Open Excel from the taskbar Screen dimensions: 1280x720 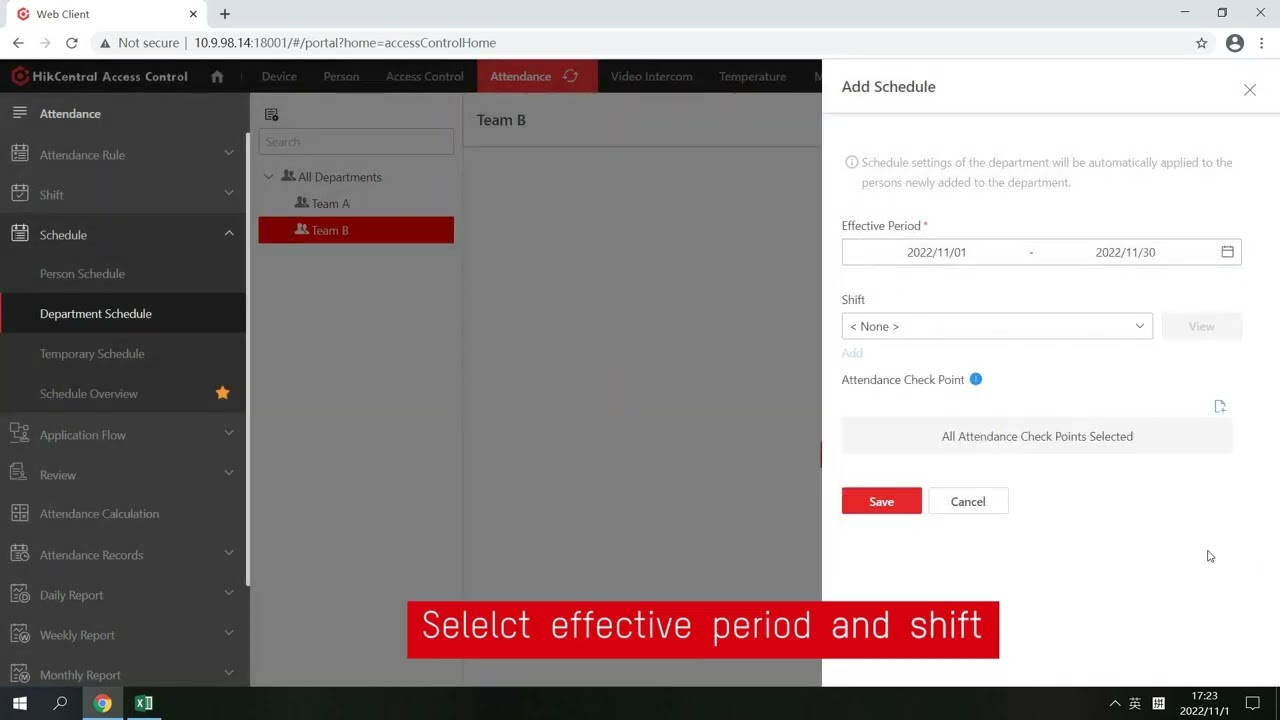click(144, 703)
